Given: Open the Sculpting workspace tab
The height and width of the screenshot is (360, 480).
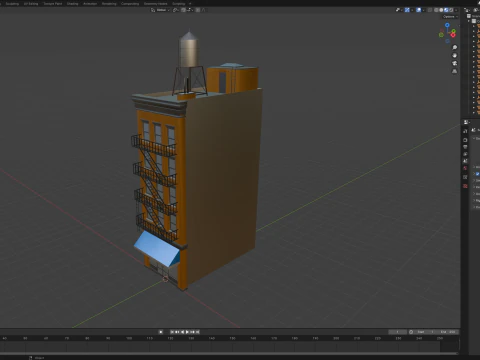Looking at the screenshot, I should point(12,4).
